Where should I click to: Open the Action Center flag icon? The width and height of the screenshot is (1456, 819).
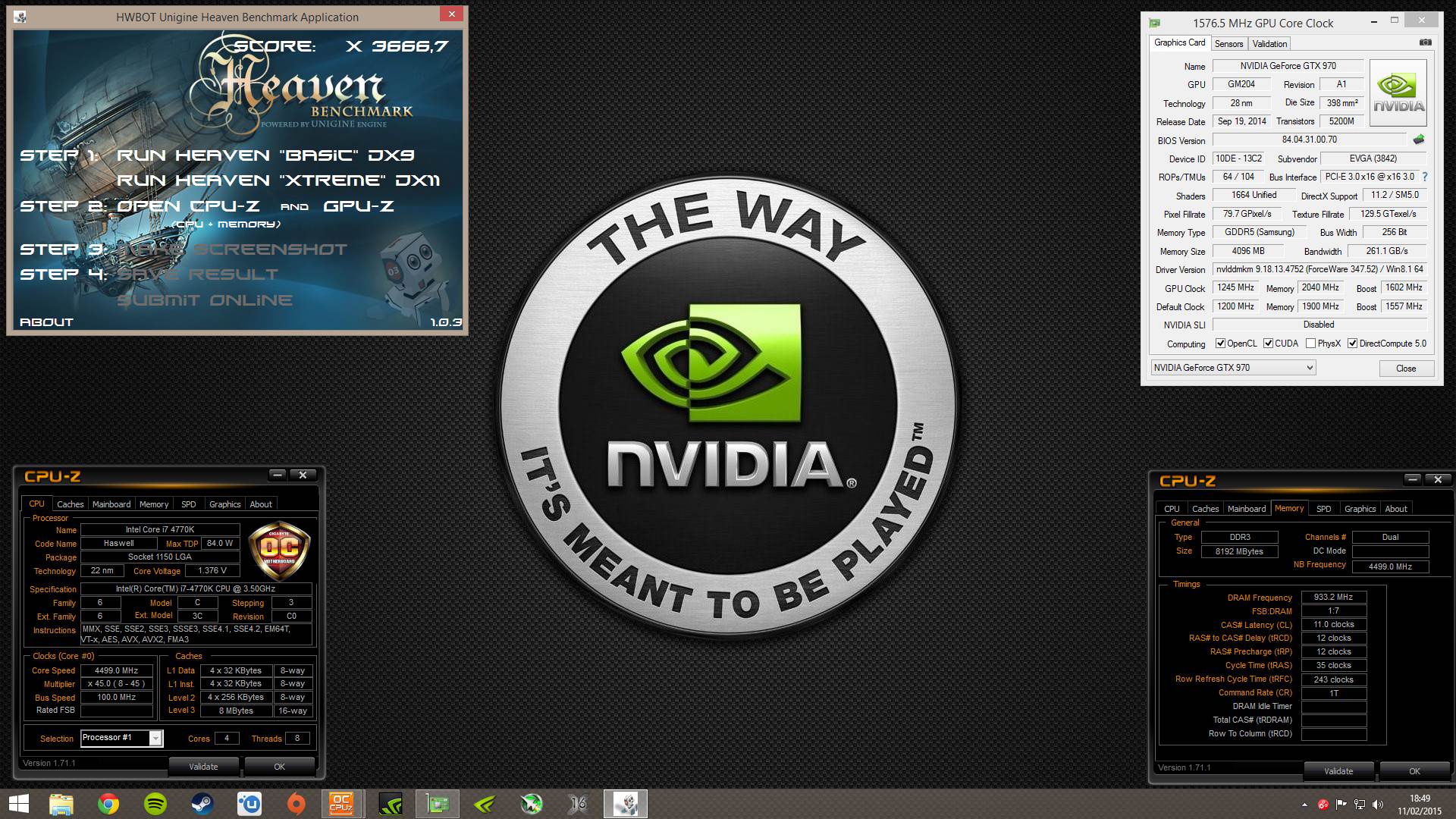(1341, 805)
